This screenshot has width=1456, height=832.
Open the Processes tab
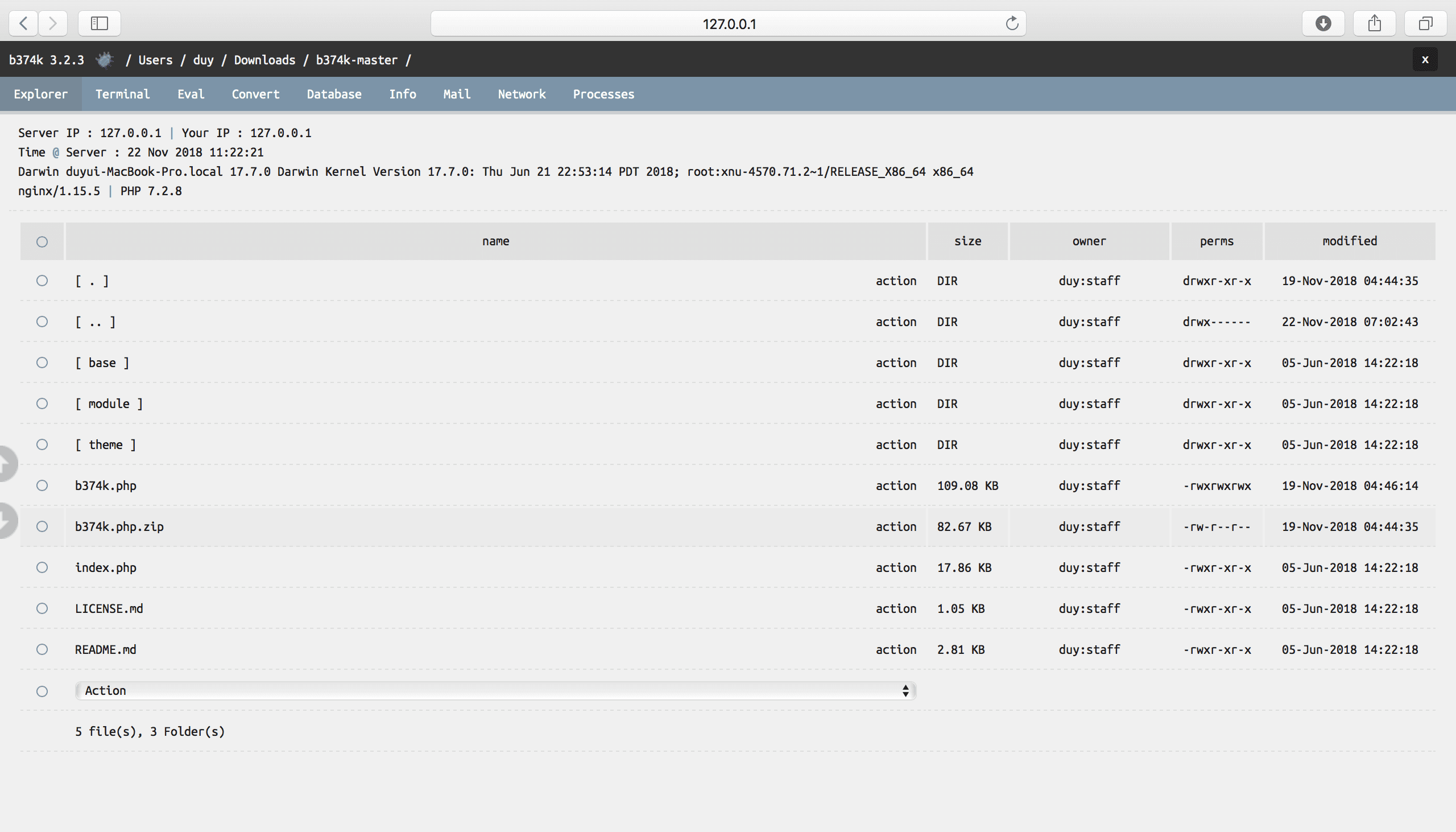click(x=603, y=94)
